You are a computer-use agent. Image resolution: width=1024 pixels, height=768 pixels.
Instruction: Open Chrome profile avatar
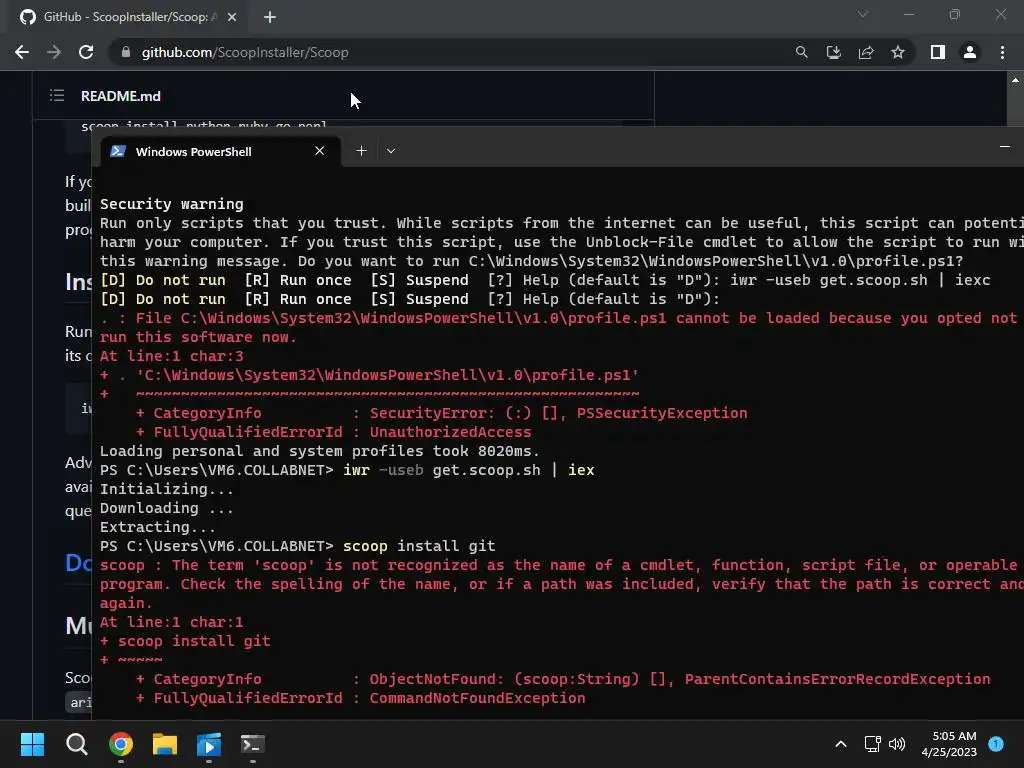pyautogui.click(x=970, y=52)
